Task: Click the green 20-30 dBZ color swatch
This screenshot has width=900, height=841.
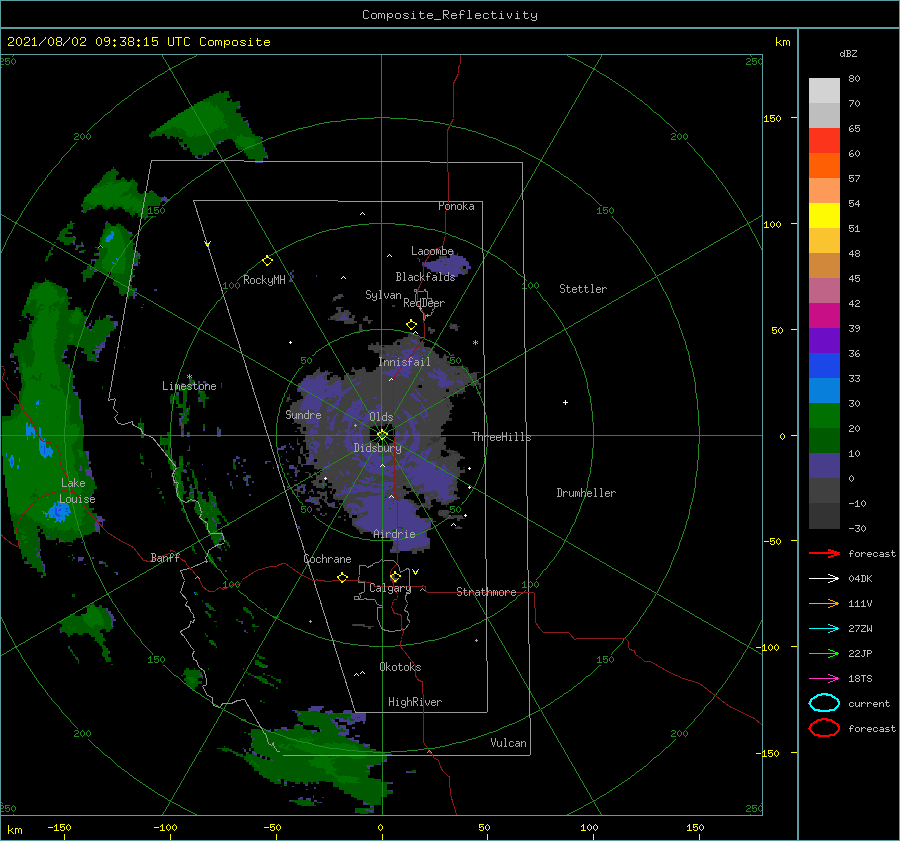Action: [824, 416]
